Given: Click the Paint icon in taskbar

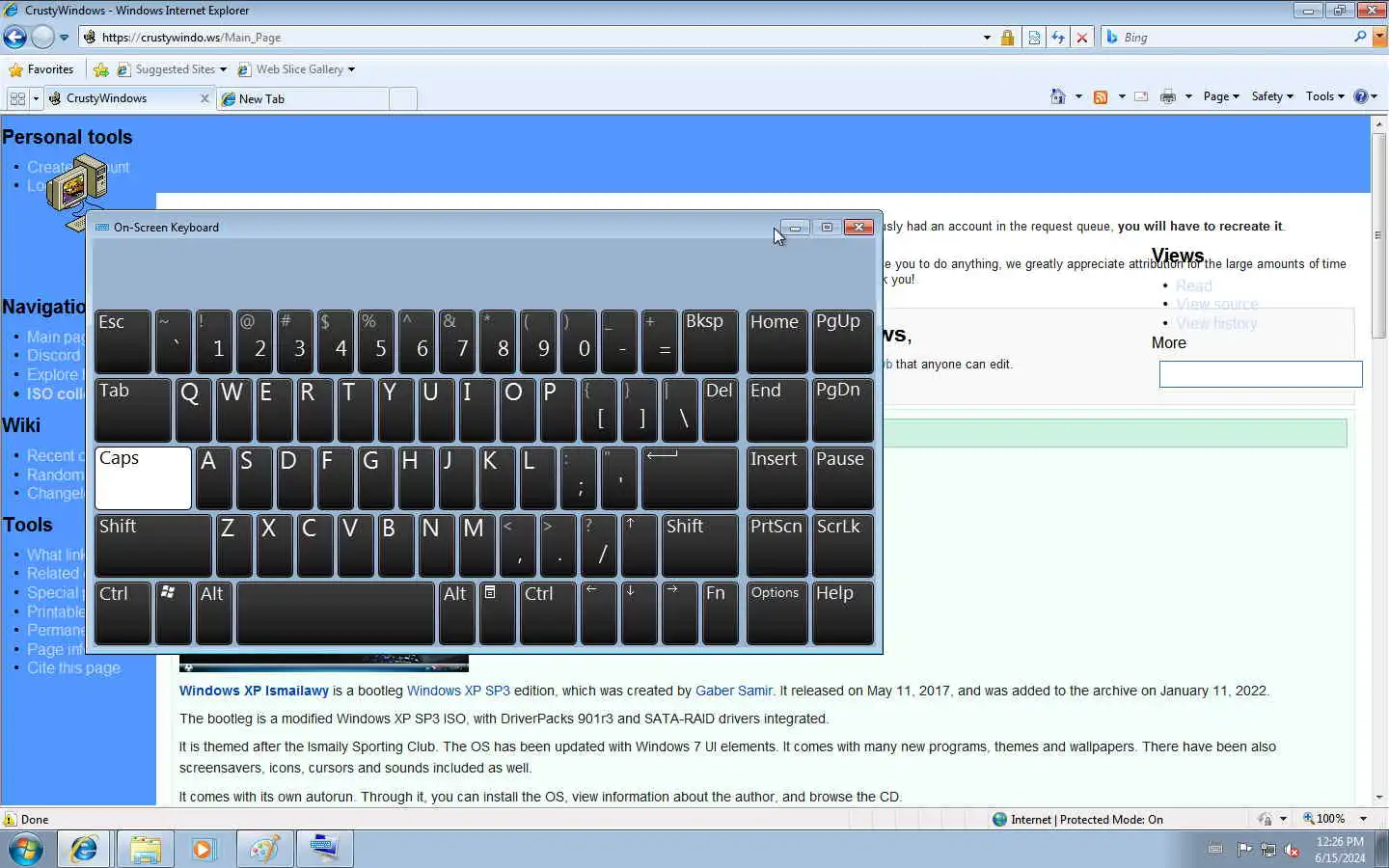Looking at the screenshot, I should point(264,850).
